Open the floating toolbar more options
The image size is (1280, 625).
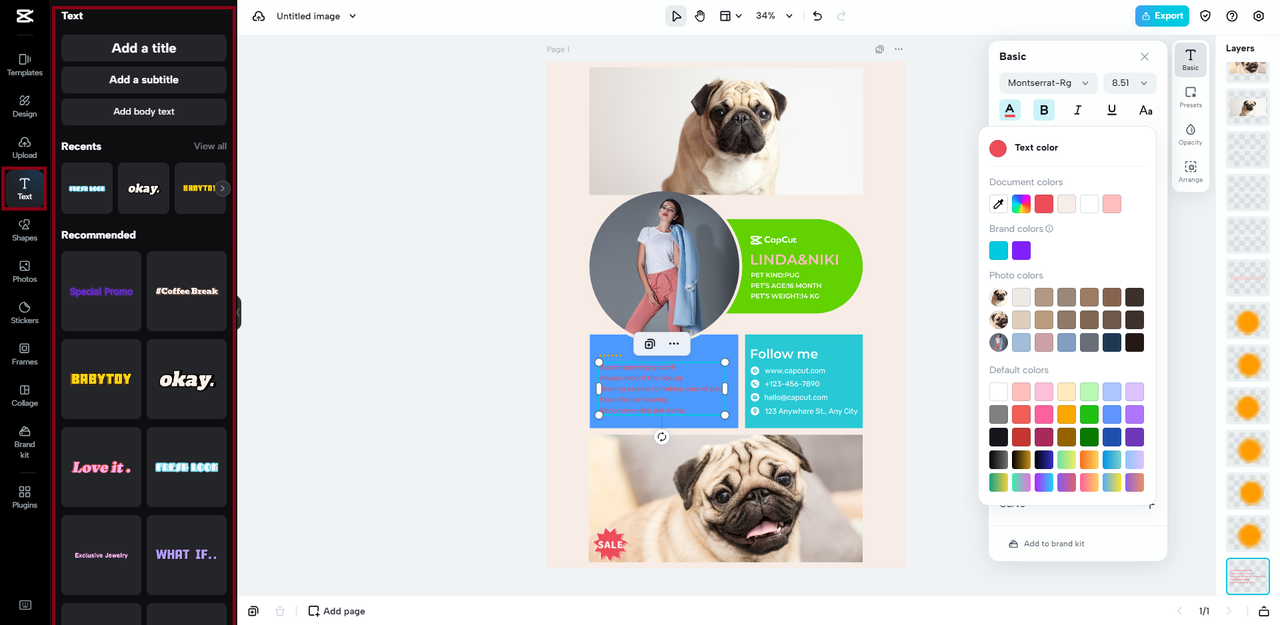(x=674, y=344)
